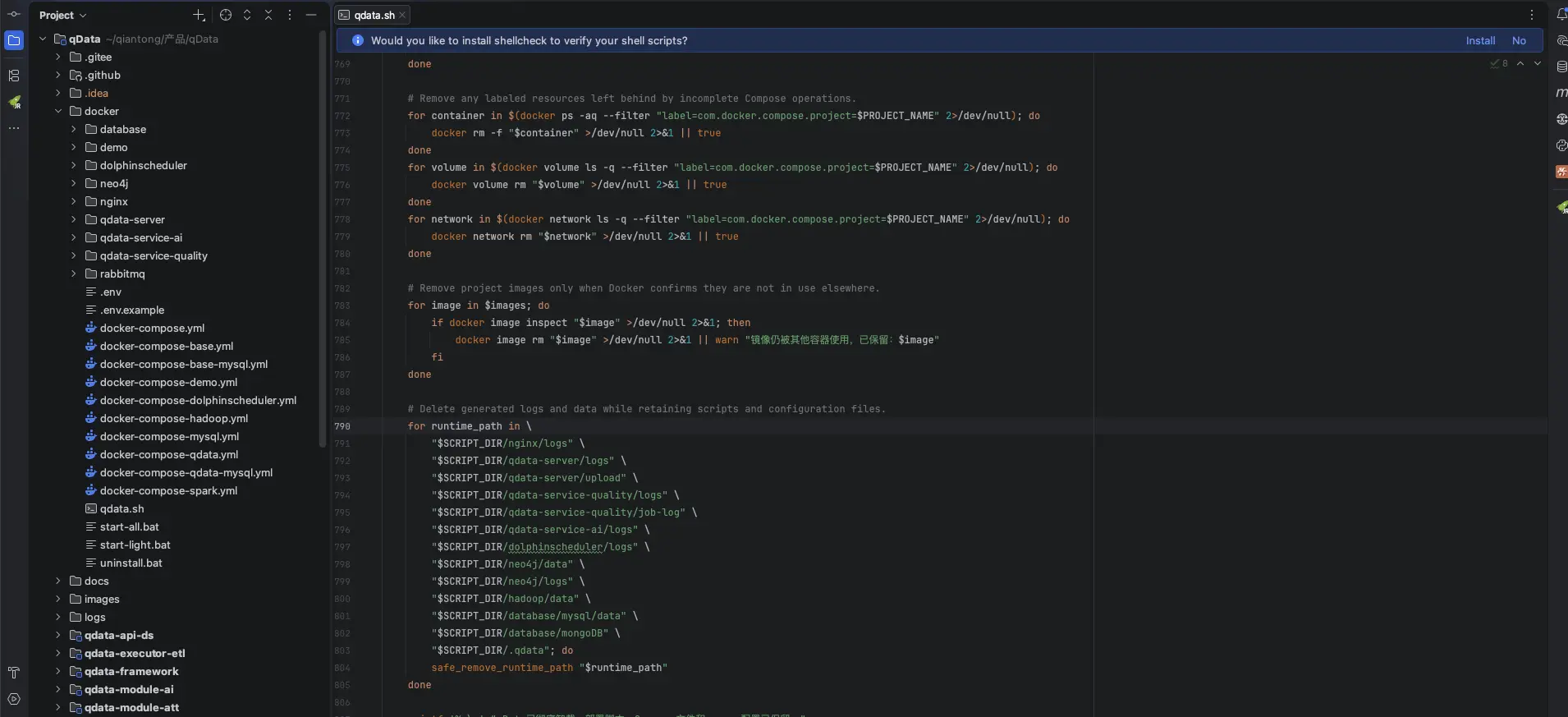Open the Database tool window icon
Image resolution: width=1568 pixels, height=717 pixels.
click(x=1561, y=67)
